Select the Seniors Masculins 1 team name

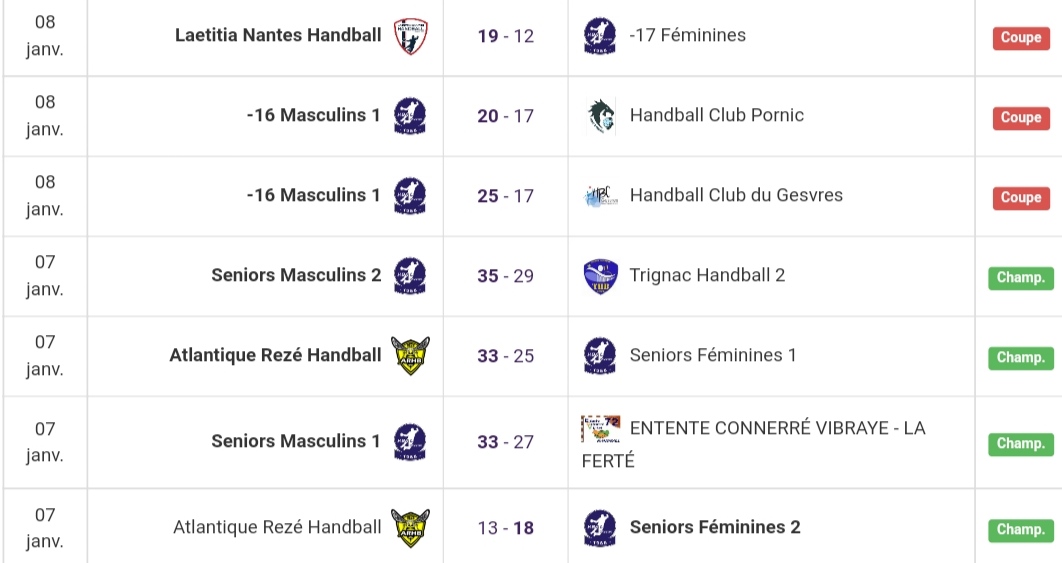tap(296, 442)
